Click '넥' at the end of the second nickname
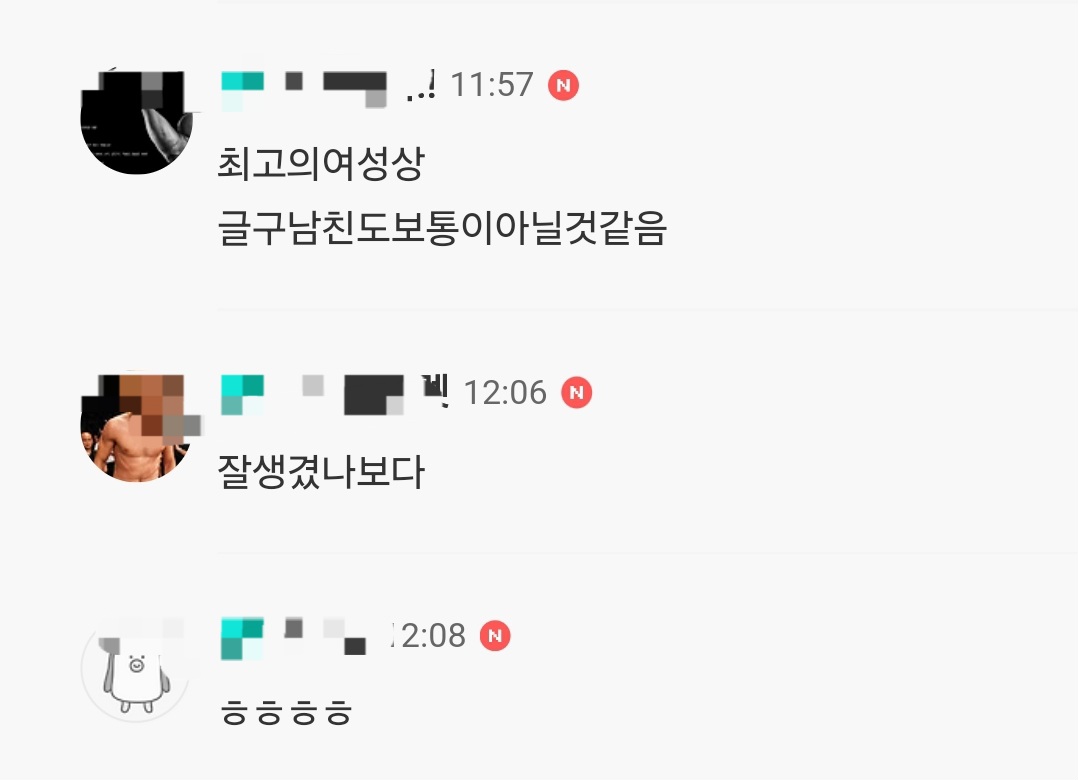This screenshot has height=780, width=1078. pyautogui.click(x=435, y=390)
